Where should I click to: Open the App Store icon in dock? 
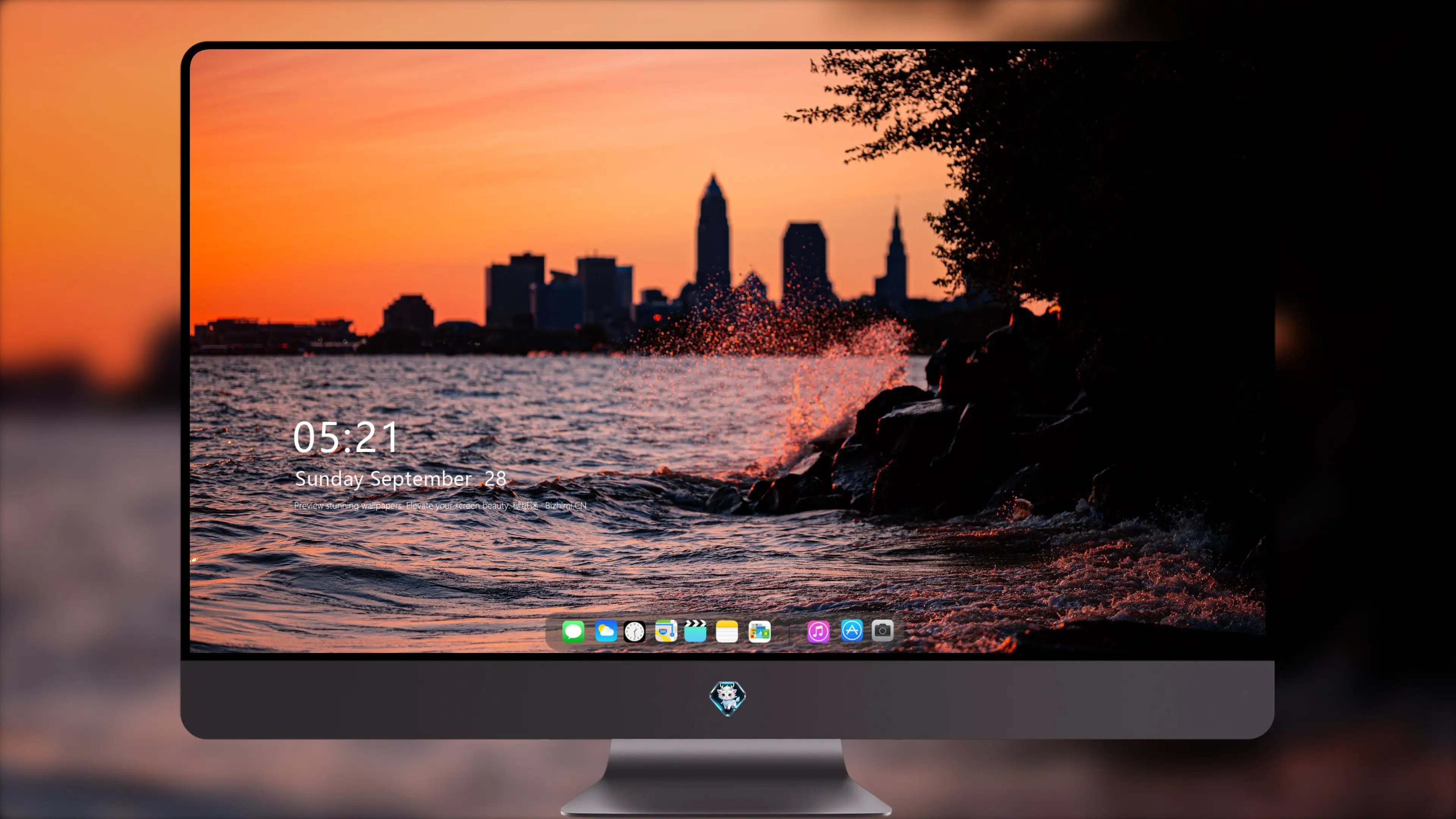pyautogui.click(x=852, y=630)
